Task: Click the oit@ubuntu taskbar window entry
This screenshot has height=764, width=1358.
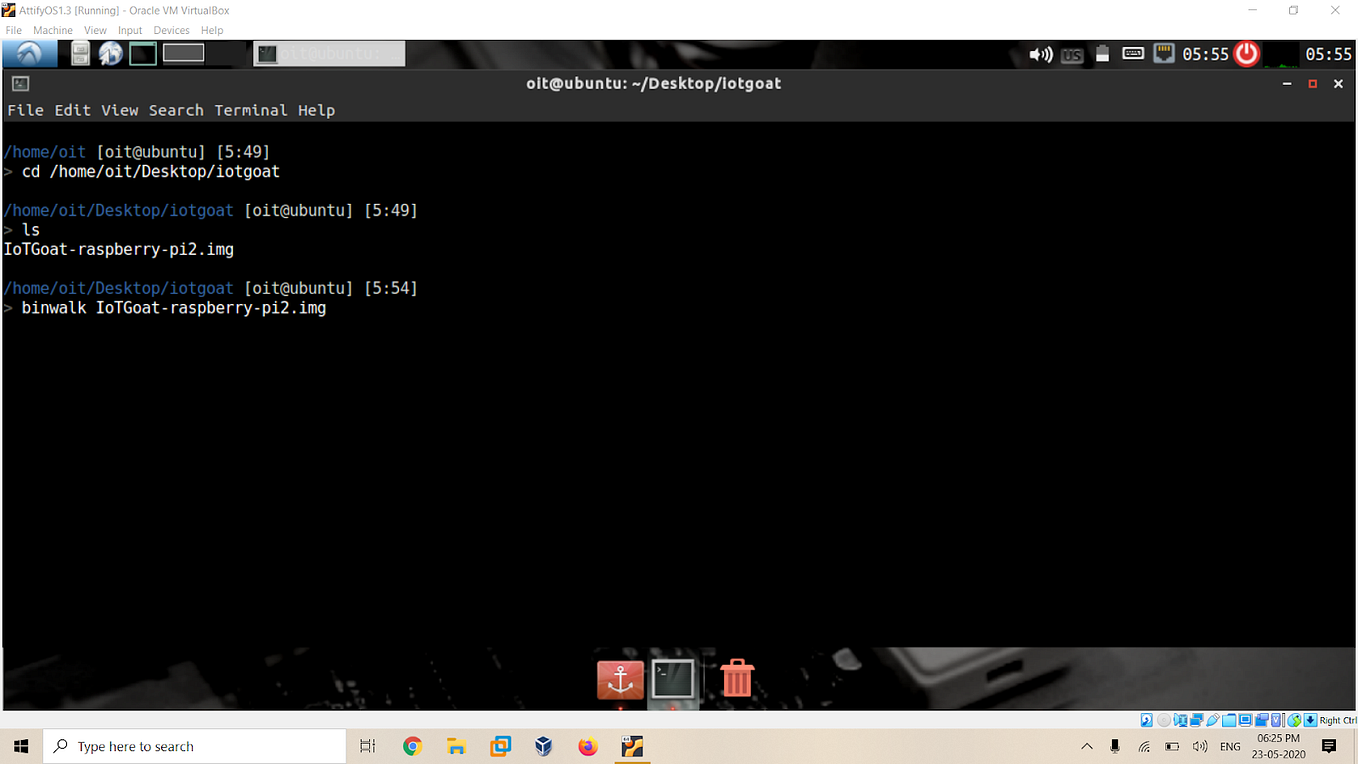Action: (329, 53)
